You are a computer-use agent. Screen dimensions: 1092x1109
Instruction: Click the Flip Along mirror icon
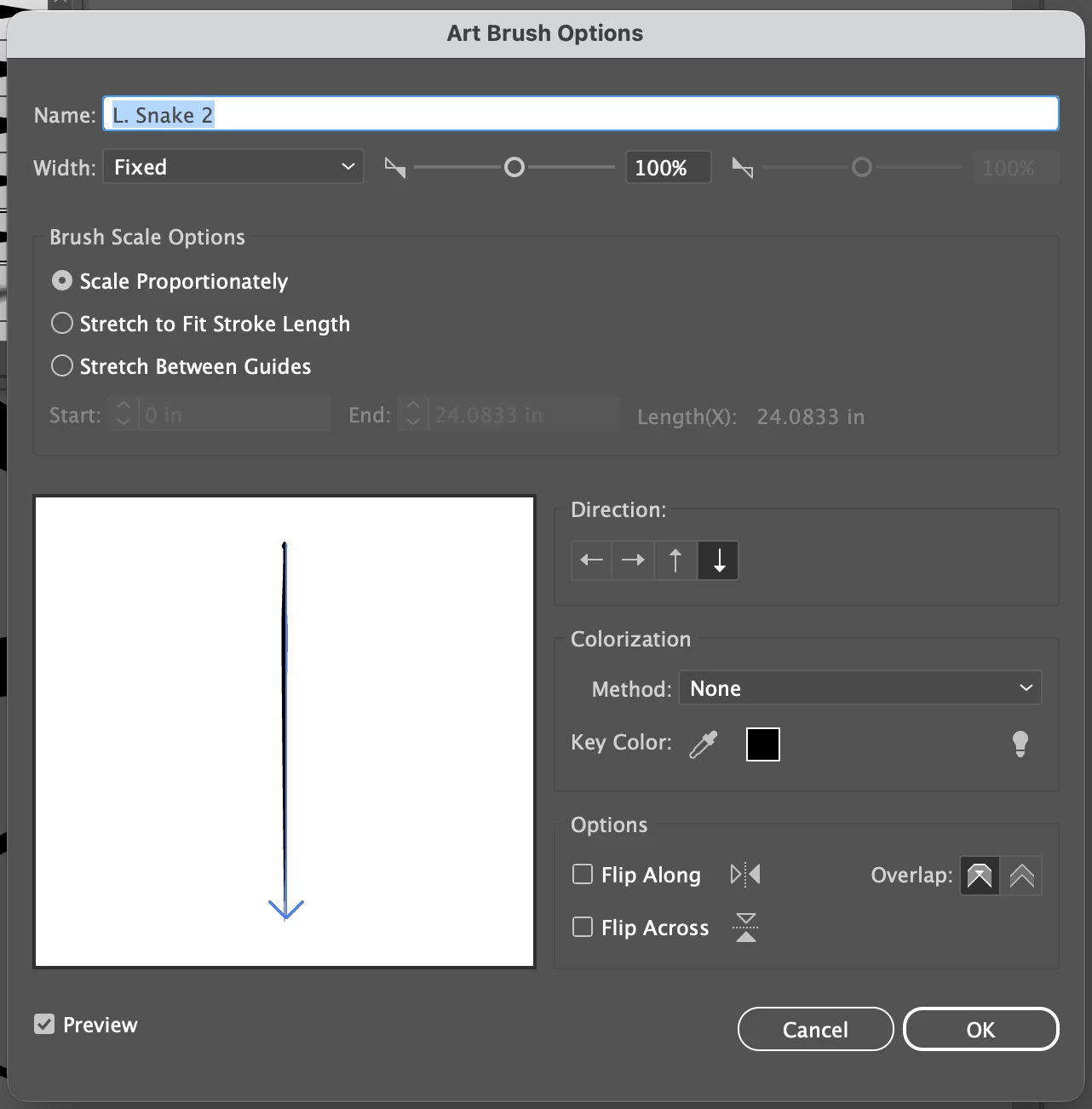click(x=745, y=875)
